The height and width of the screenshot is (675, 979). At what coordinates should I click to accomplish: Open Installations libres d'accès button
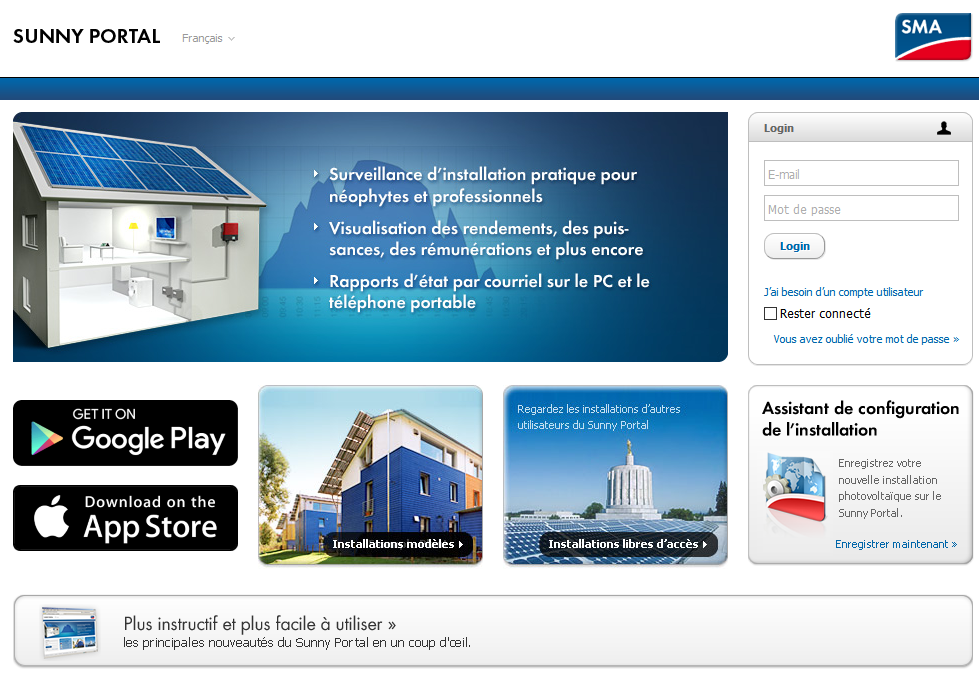coord(627,544)
